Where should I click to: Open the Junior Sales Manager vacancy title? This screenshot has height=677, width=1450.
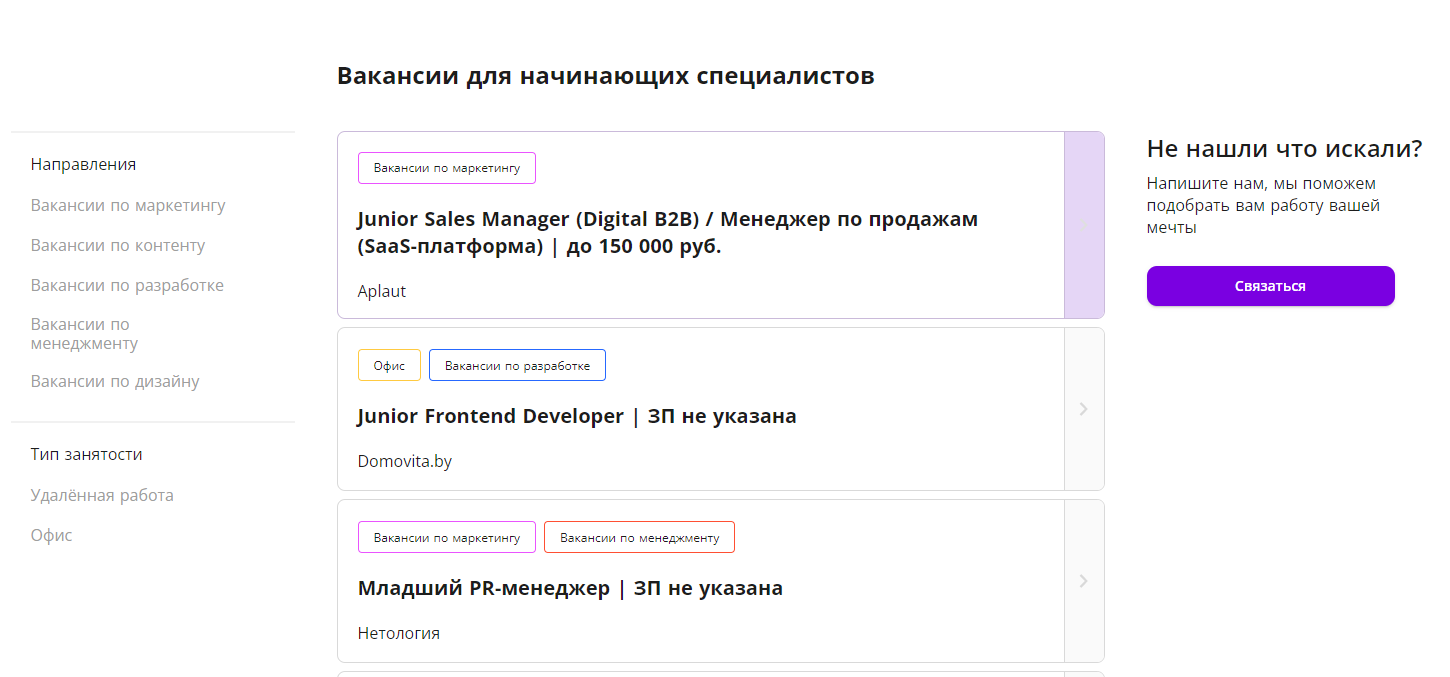667,233
